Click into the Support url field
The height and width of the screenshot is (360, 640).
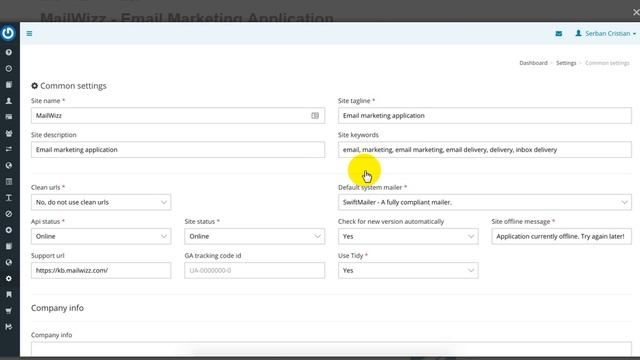click(x=101, y=270)
